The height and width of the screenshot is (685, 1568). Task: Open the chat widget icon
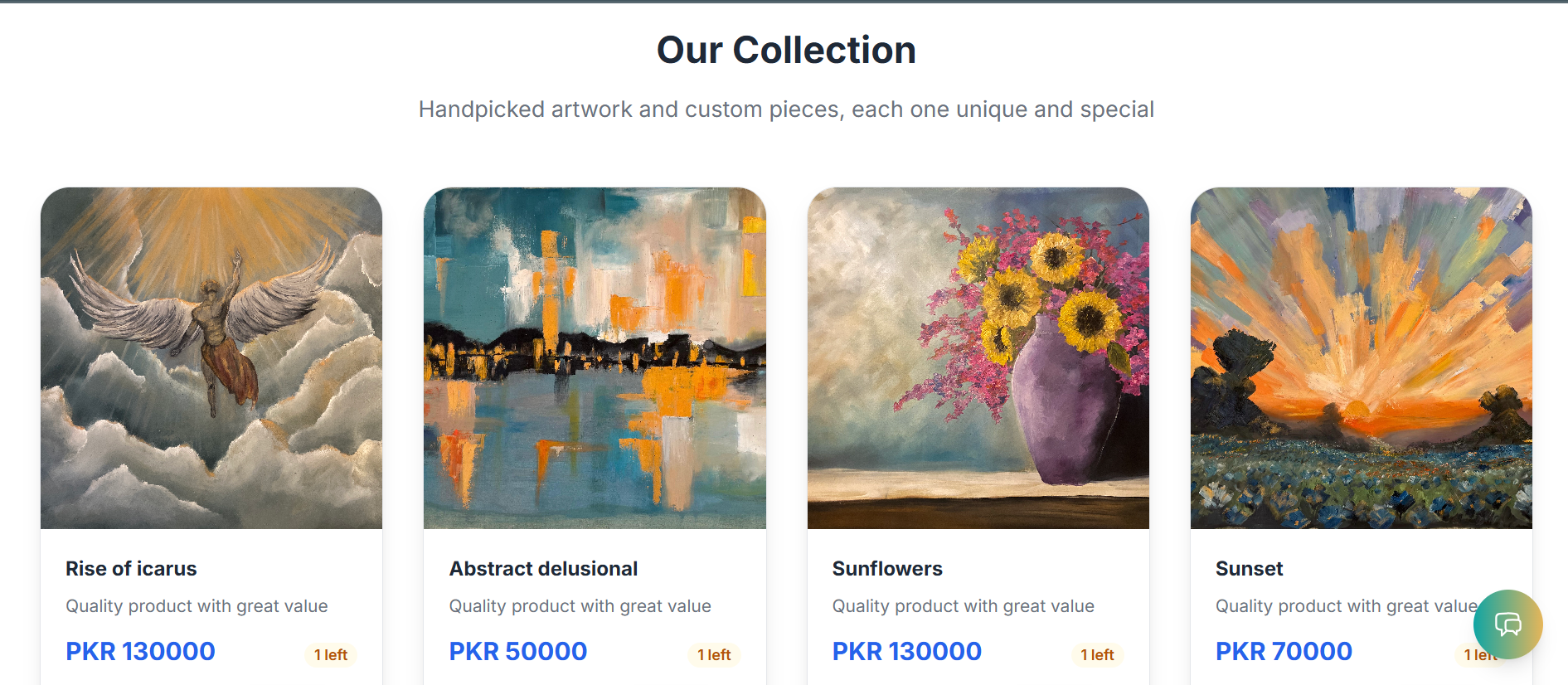(1507, 624)
